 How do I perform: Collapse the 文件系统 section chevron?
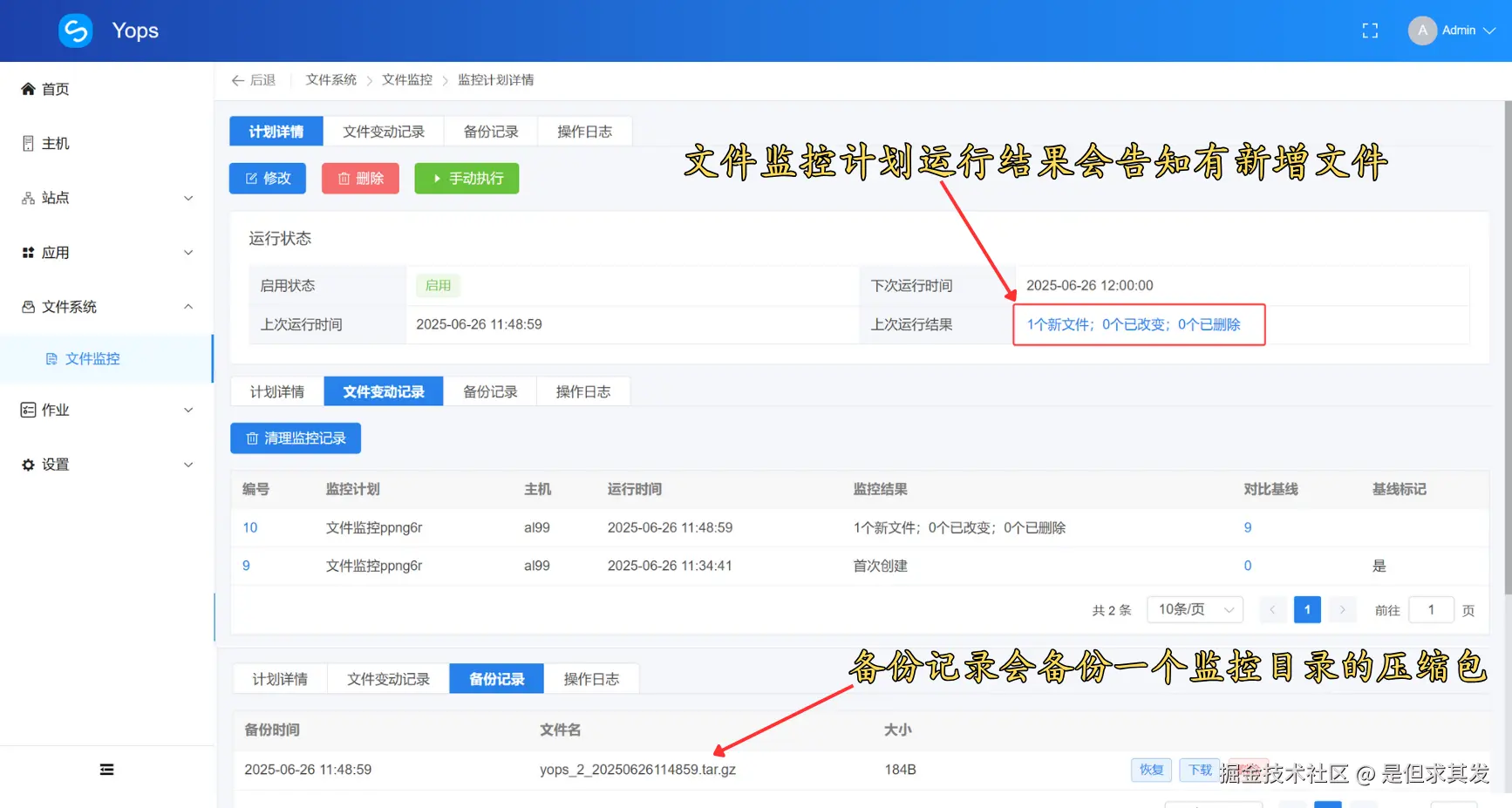click(188, 306)
